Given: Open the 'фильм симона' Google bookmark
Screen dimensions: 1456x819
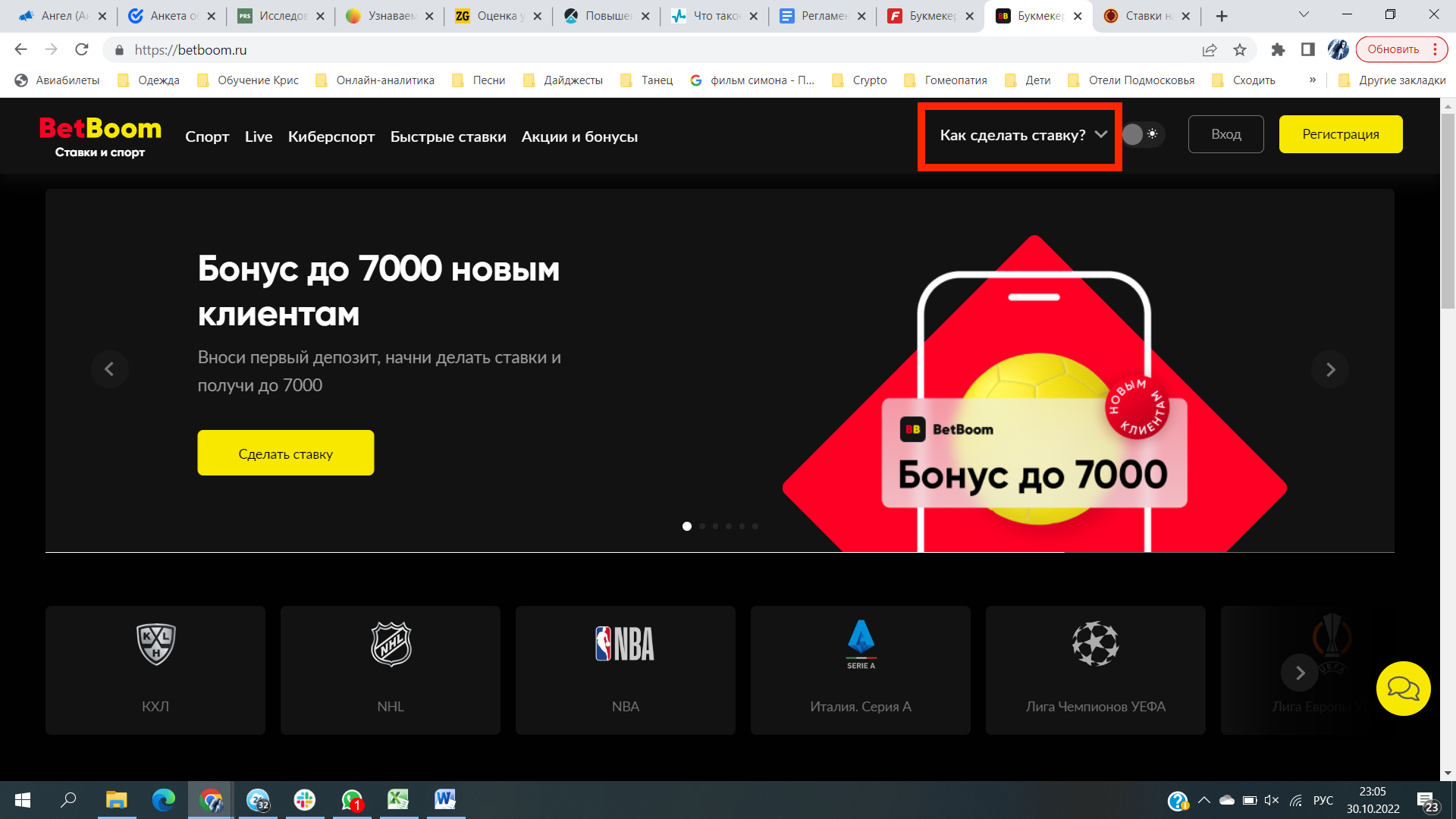Looking at the screenshot, I should coord(752,80).
